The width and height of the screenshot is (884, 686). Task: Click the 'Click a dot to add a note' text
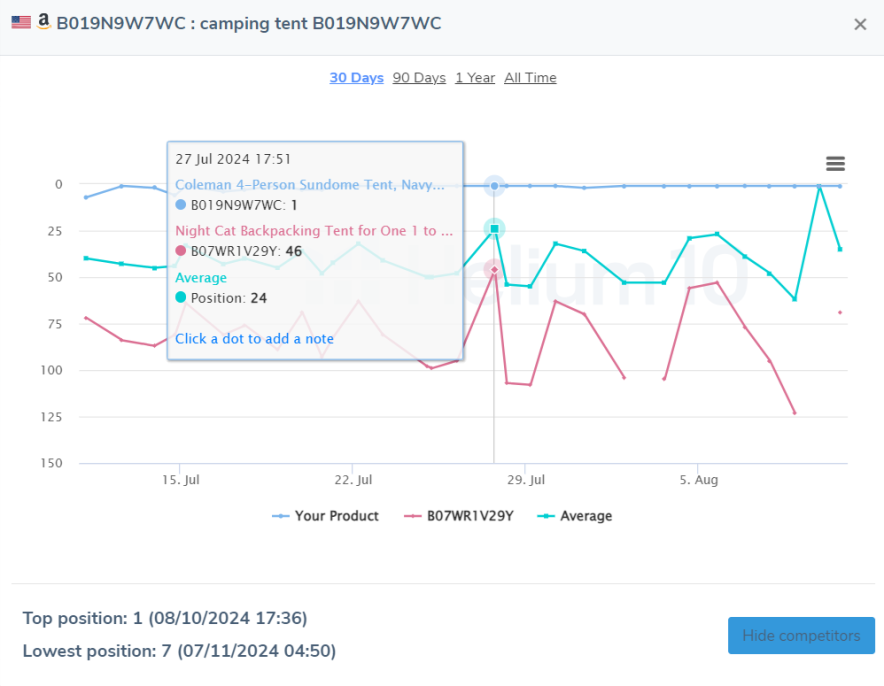(254, 340)
